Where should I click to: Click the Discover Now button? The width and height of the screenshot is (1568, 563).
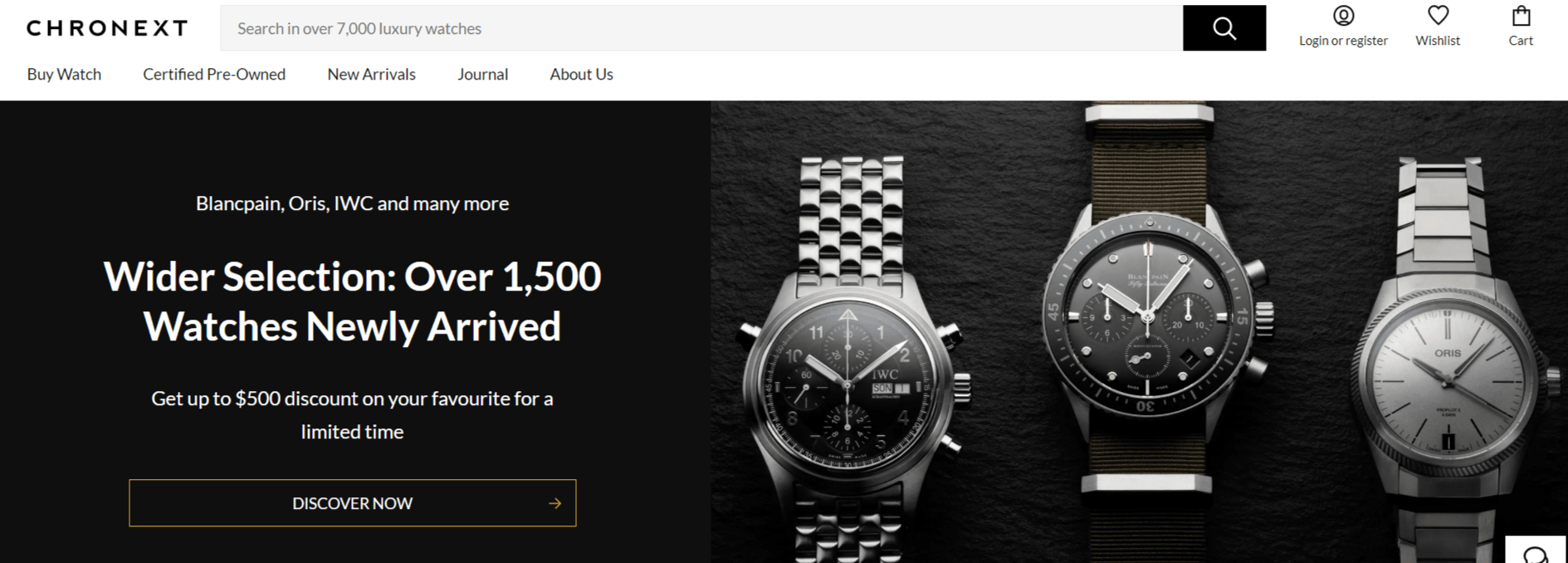point(352,502)
